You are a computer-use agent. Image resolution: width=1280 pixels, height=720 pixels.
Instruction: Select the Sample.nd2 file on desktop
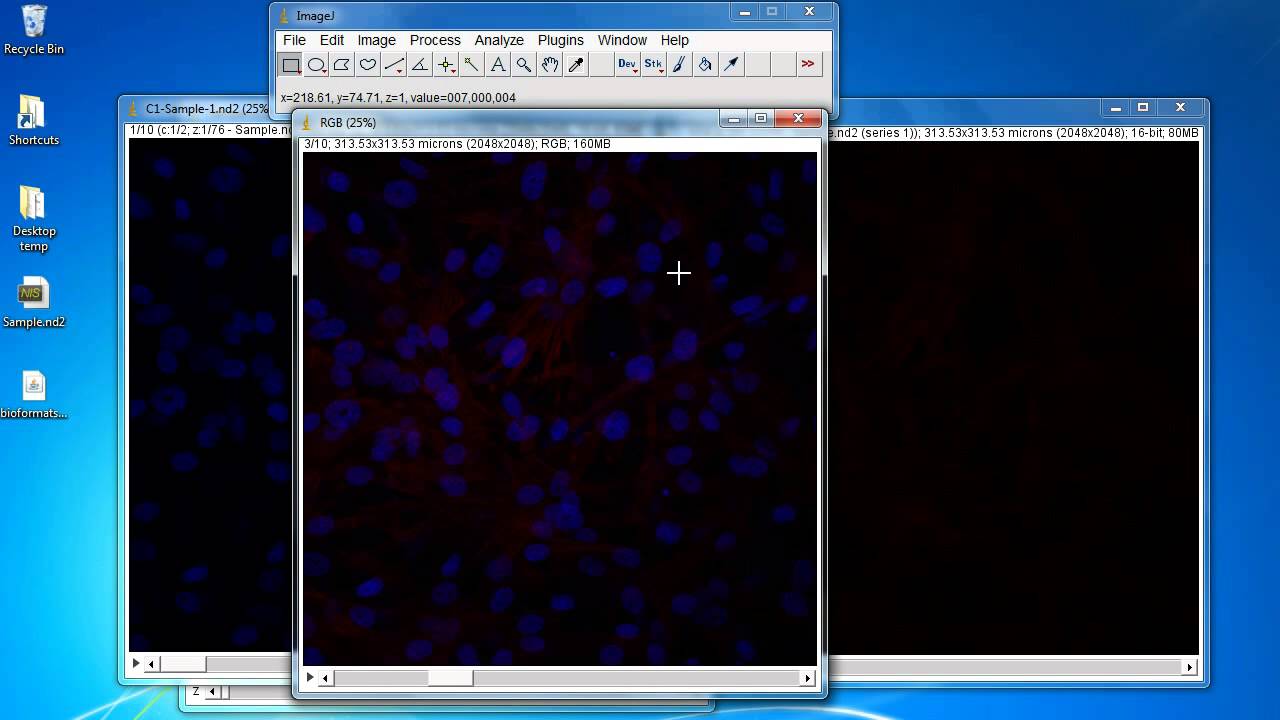(34, 303)
